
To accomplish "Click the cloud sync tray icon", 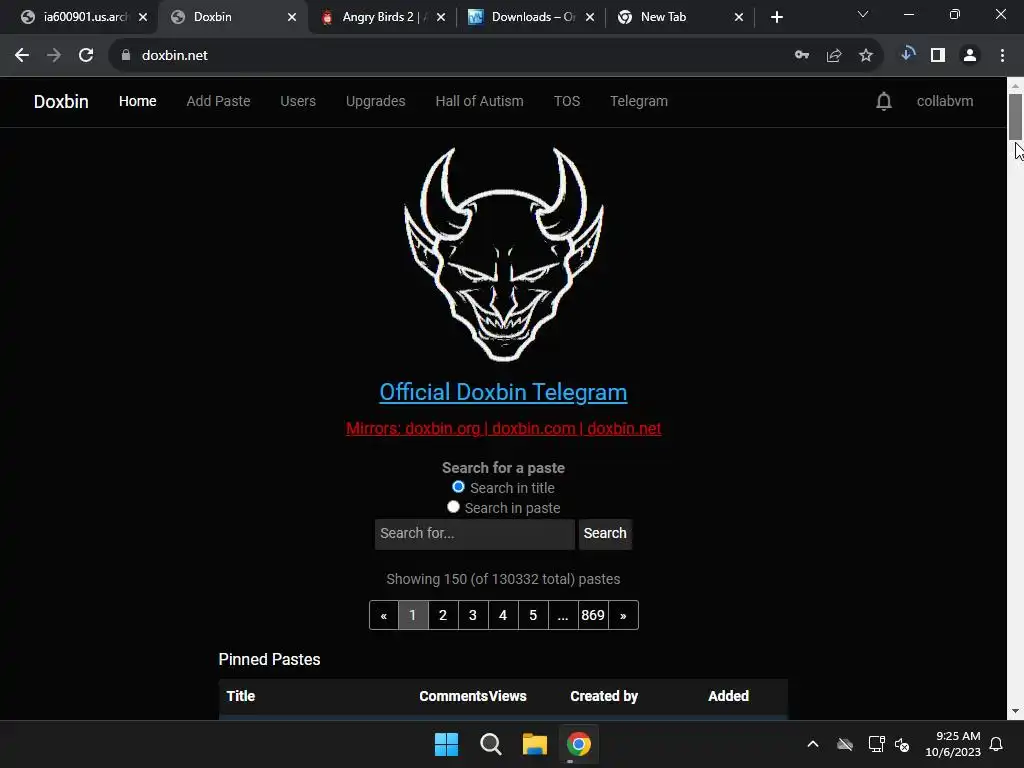I will point(845,744).
